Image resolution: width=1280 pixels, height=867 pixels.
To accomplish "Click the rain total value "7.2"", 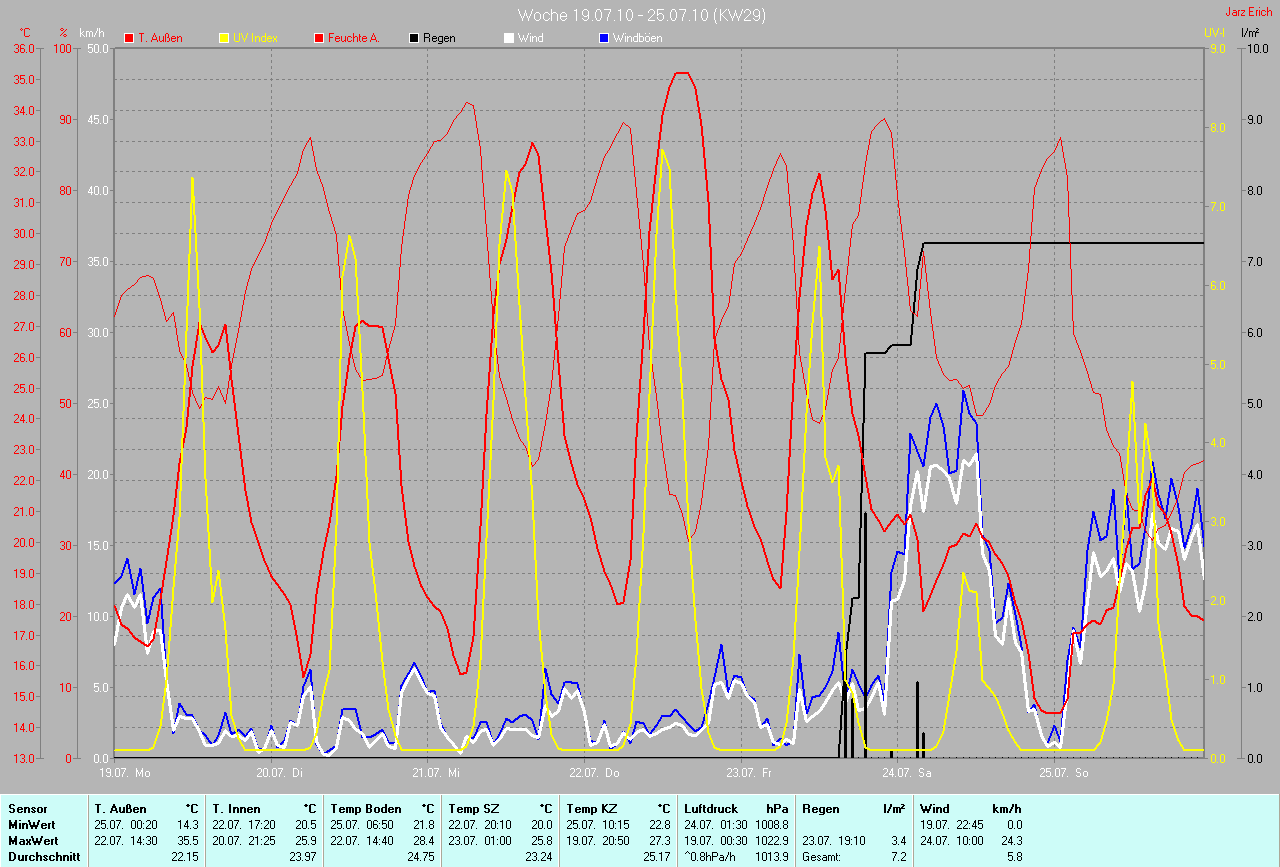I will point(898,857).
